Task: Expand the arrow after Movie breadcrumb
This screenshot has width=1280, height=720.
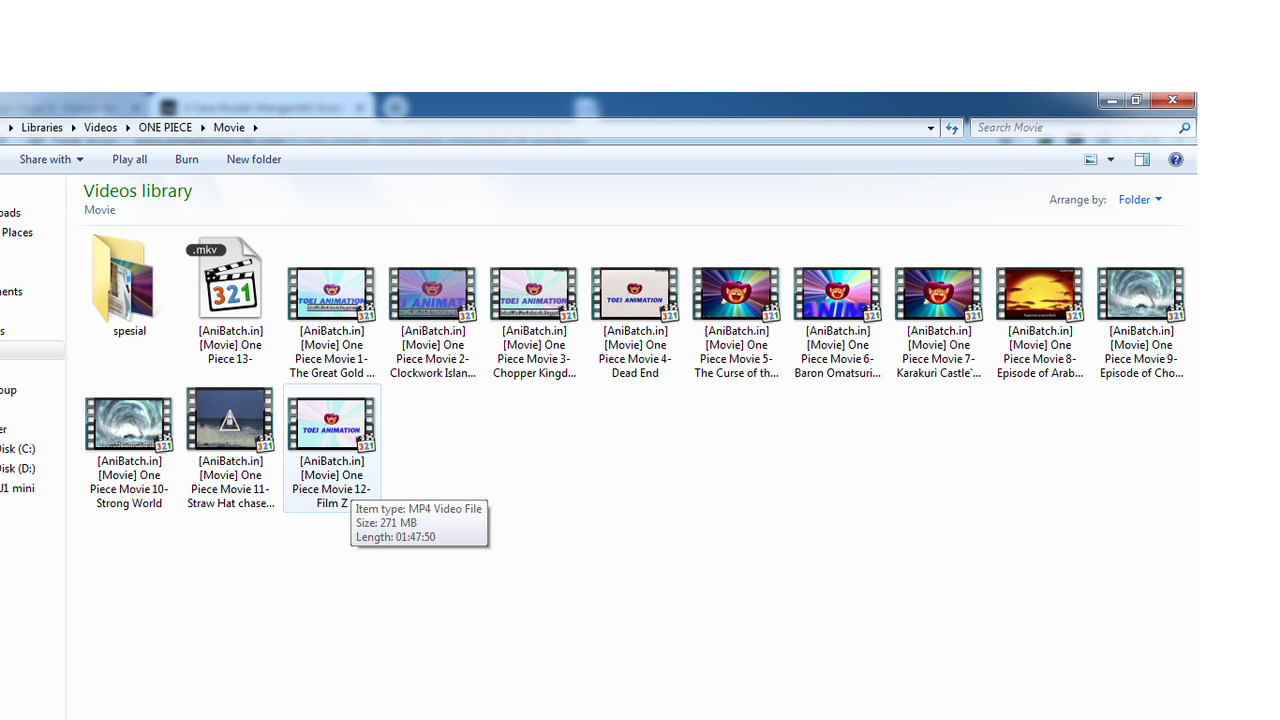Action: [255, 128]
